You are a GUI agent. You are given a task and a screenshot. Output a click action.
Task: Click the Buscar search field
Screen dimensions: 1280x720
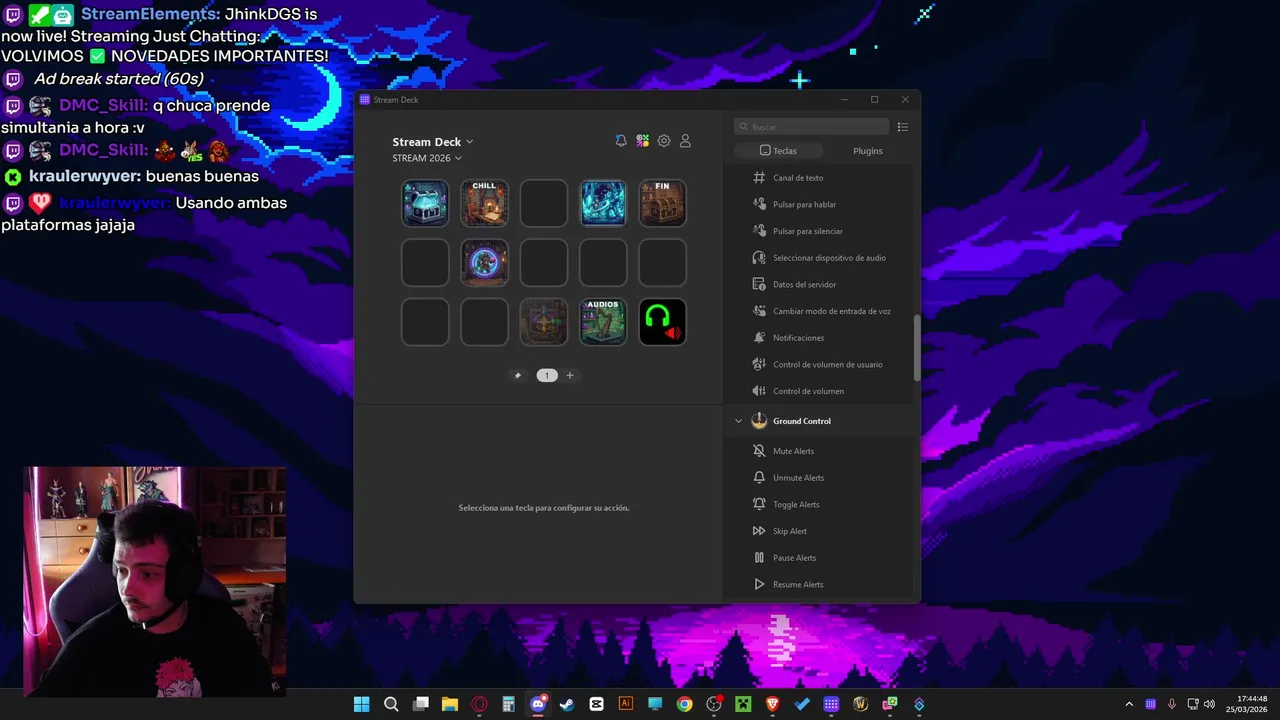pyautogui.click(x=812, y=127)
